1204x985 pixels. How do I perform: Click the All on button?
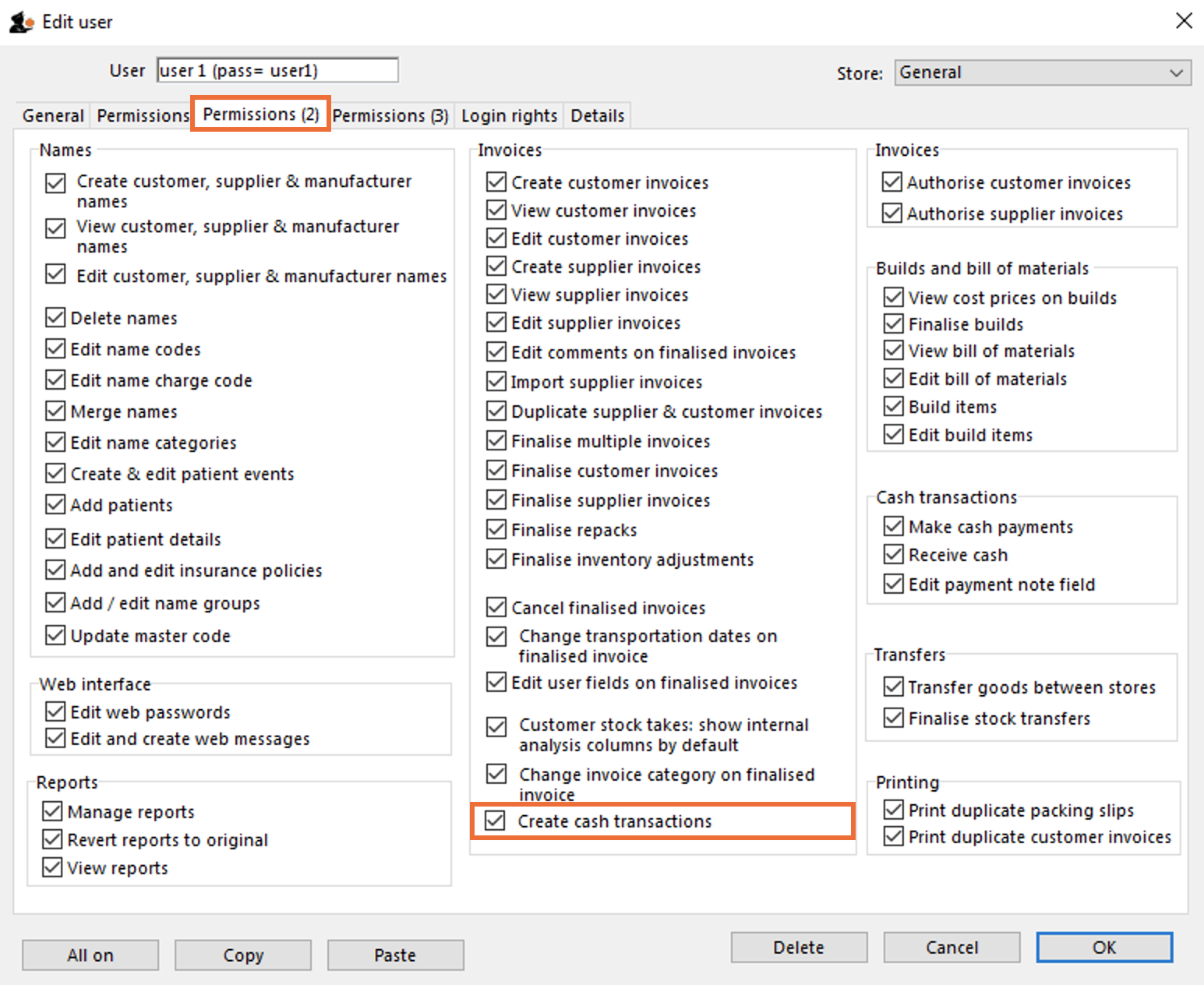(90, 955)
